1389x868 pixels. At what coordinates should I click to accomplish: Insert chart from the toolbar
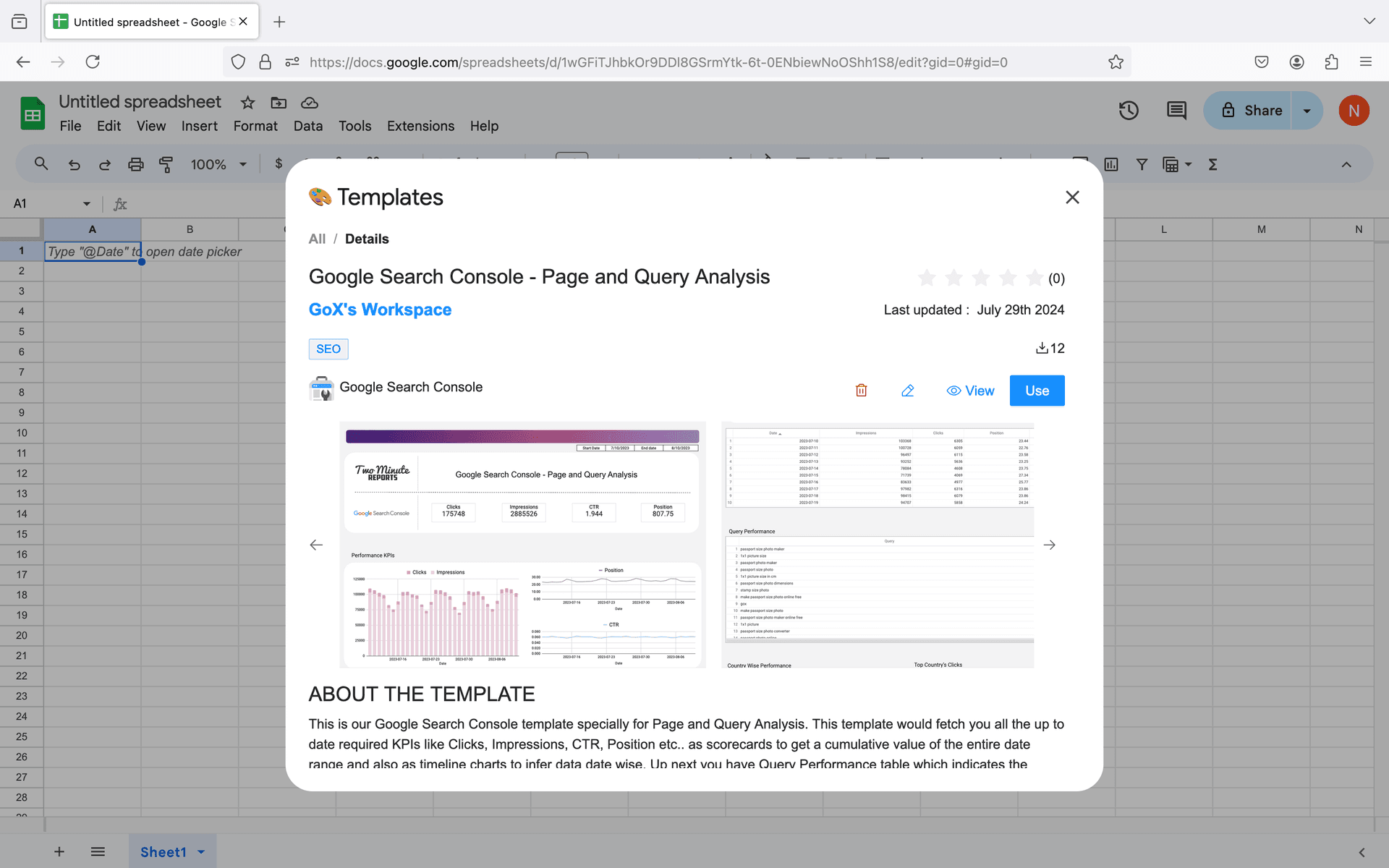1111,164
